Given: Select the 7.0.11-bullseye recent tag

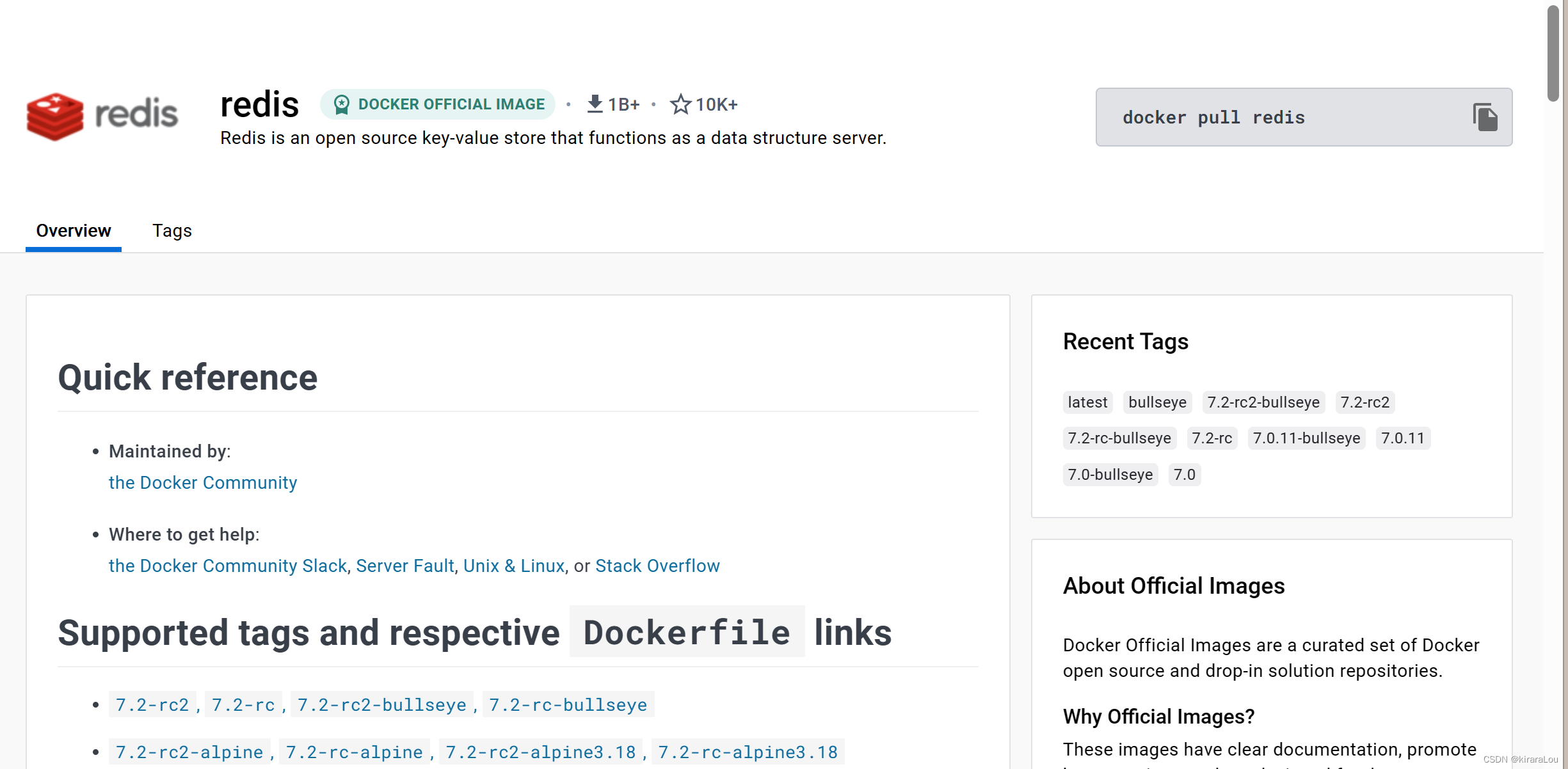Looking at the screenshot, I should [x=1307, y=438].
